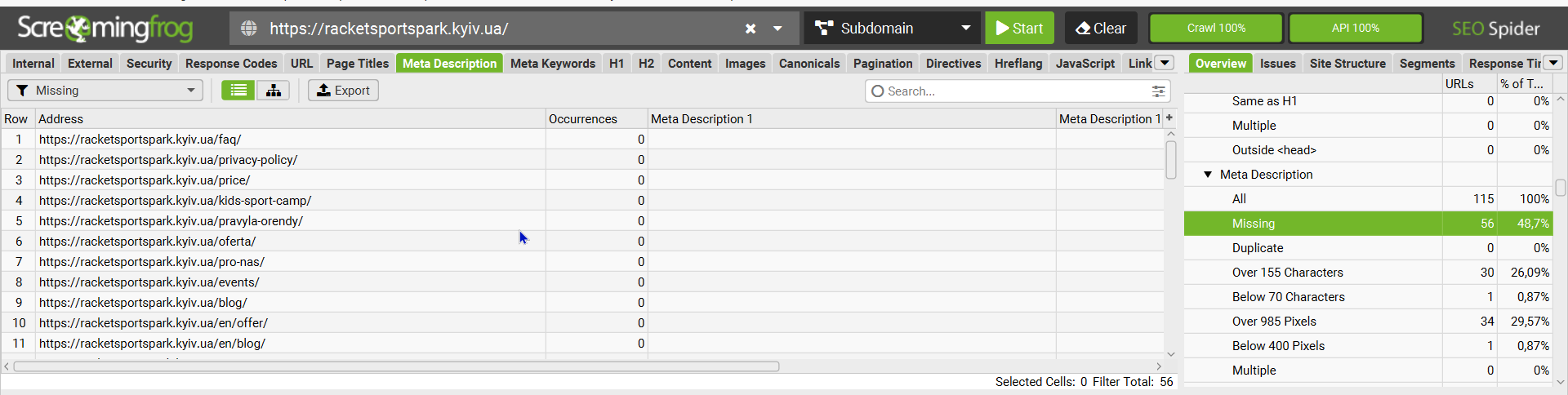
Task: Click the Clear button
Action: click(x=1101, y=29)
